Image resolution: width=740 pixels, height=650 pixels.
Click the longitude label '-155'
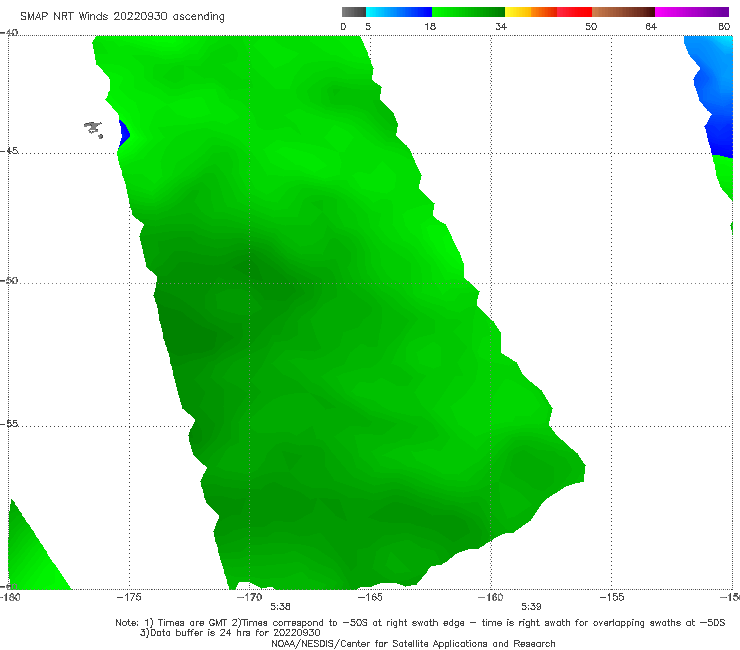[611, 597]
